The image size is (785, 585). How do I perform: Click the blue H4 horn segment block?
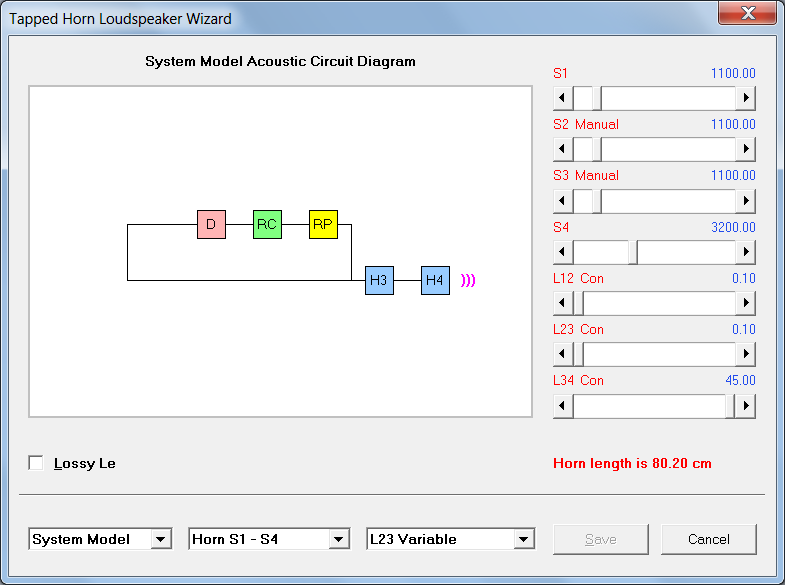click(x=435, y=280)
